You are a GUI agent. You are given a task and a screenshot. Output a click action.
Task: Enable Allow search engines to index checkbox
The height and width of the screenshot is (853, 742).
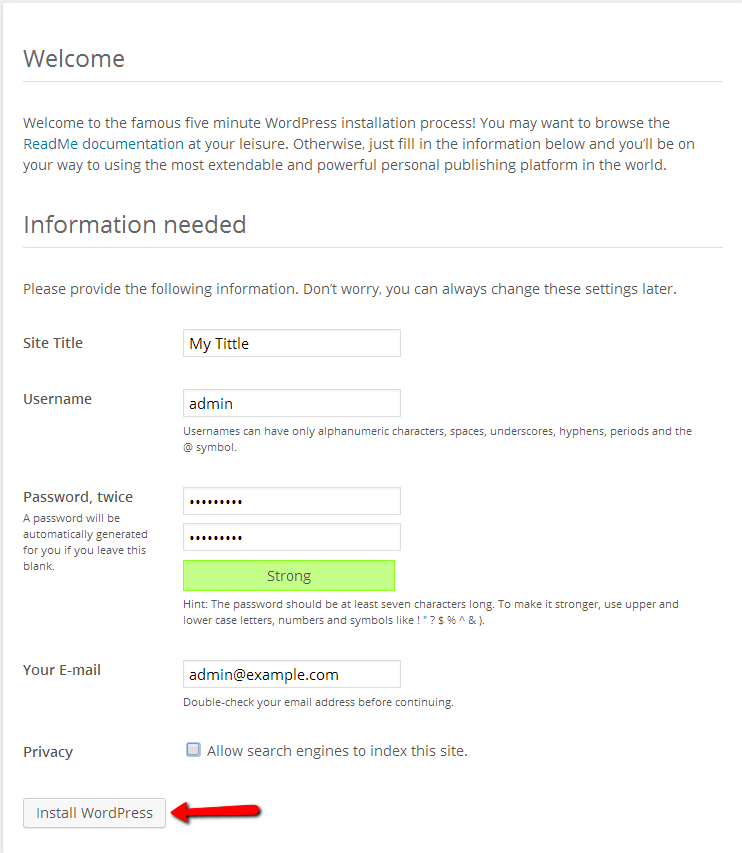(193, 750)
